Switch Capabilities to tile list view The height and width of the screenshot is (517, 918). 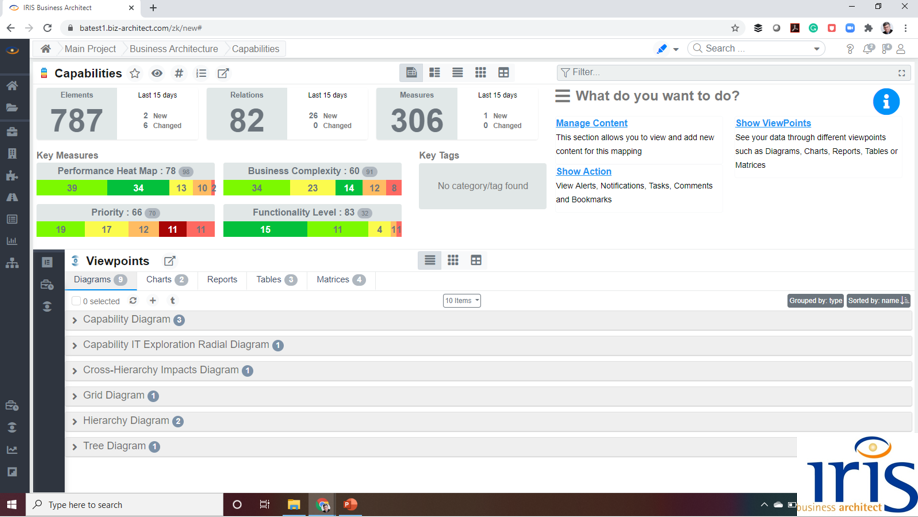coord(434,73)
